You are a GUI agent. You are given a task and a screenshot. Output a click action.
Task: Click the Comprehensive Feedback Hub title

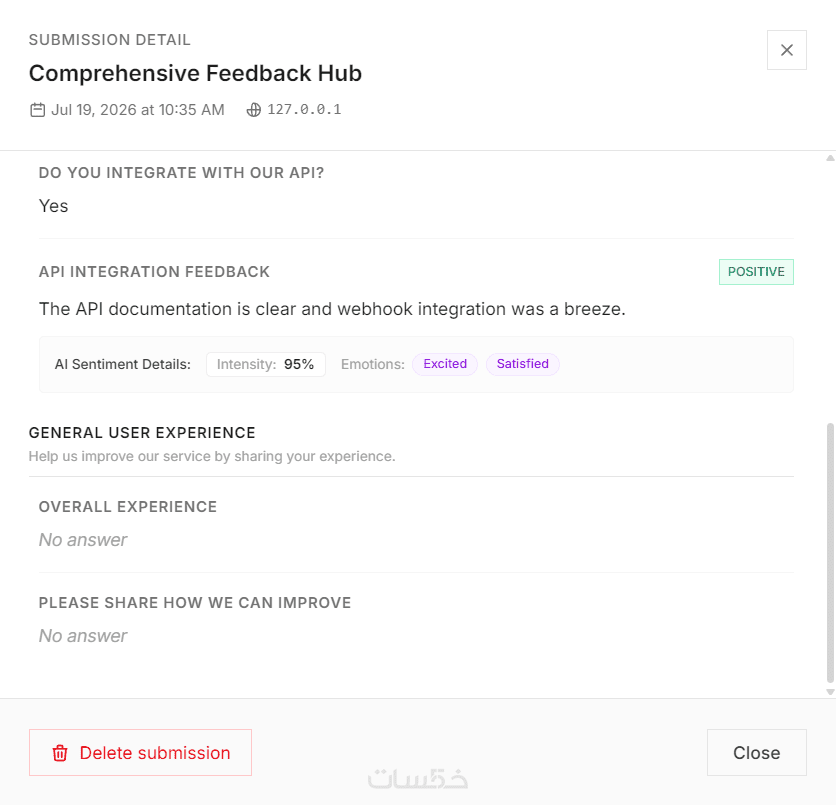pos(195,73)
